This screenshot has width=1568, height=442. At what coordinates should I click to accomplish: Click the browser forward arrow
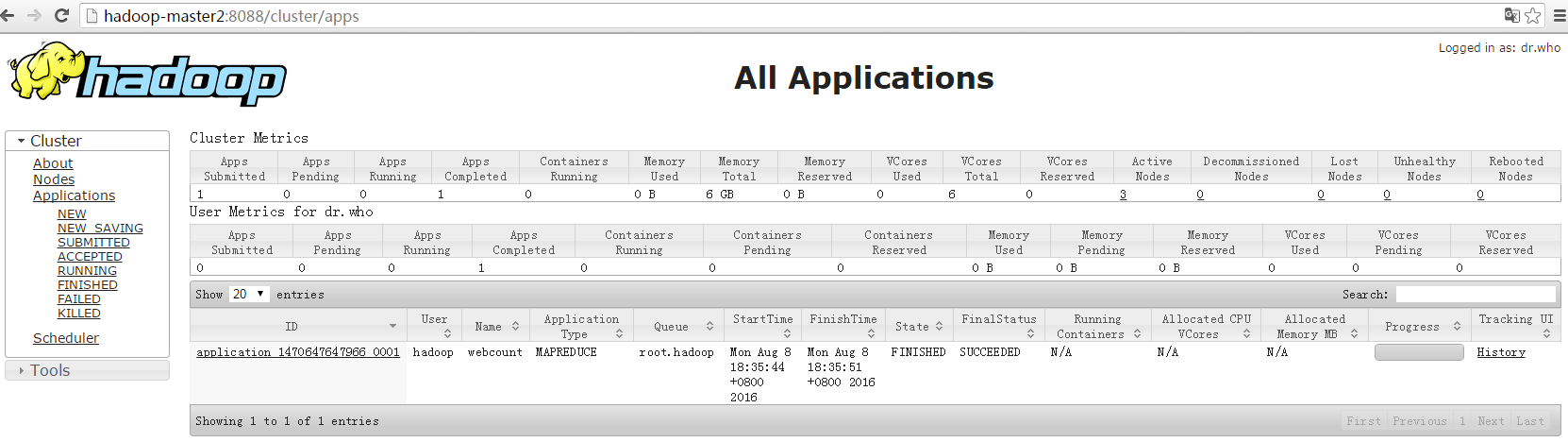34,16
